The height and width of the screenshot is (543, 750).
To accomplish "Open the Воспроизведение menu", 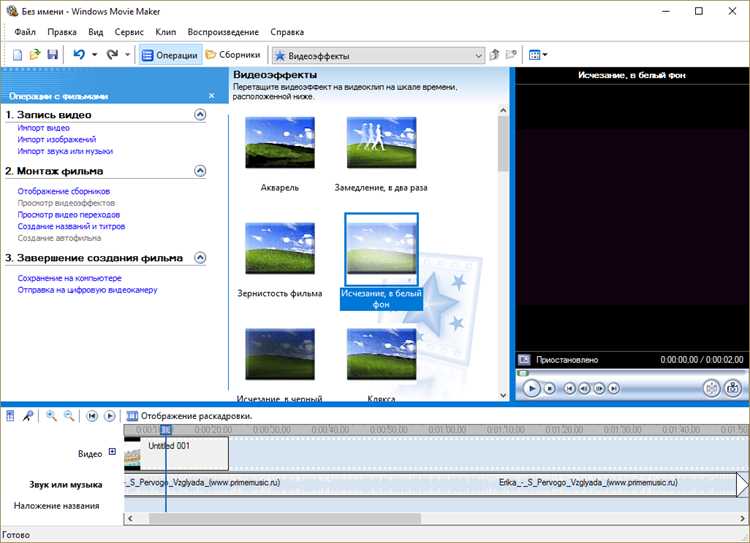I will click(223, 32).
